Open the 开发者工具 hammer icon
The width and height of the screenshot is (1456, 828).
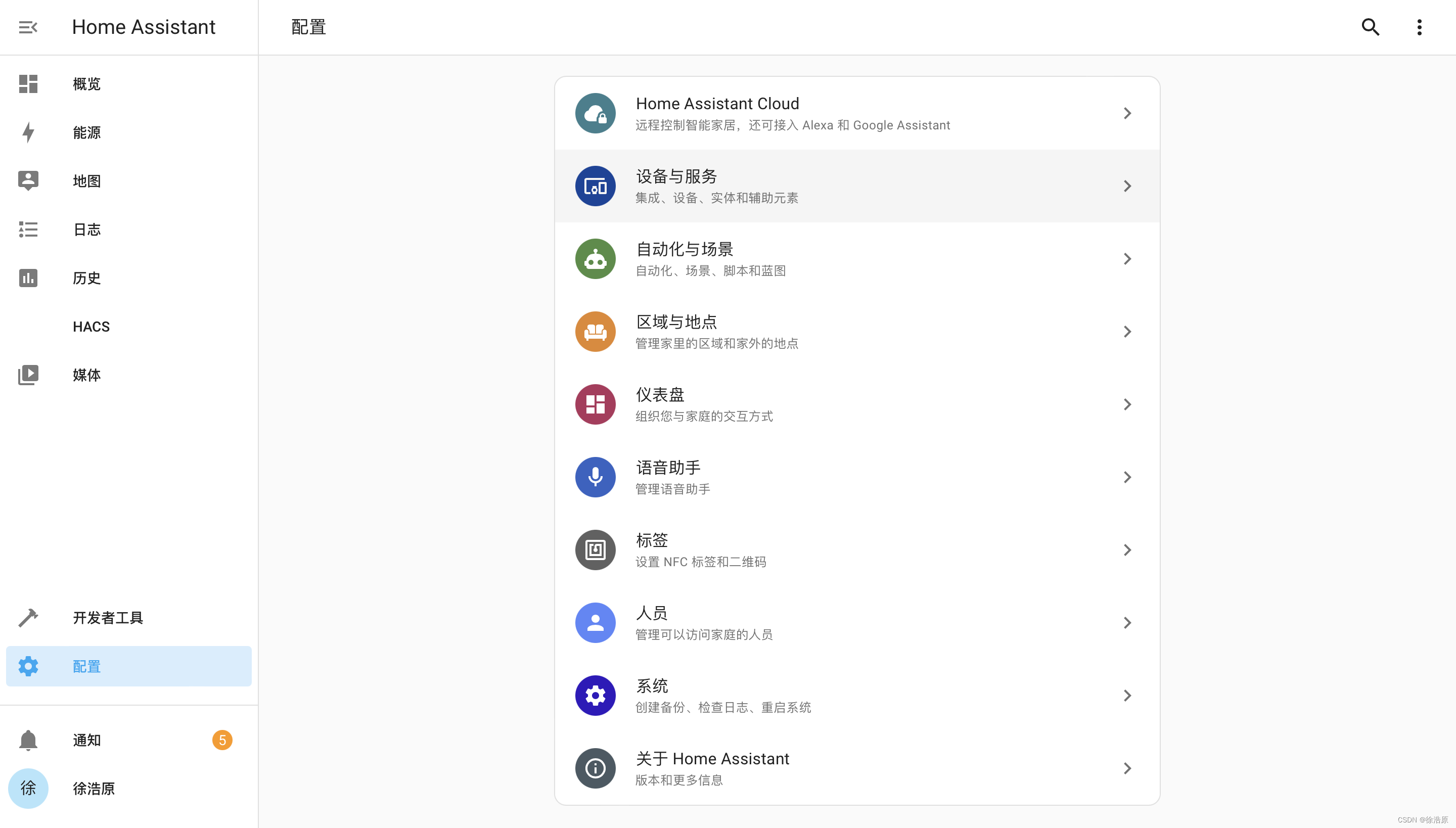(28, 618)
